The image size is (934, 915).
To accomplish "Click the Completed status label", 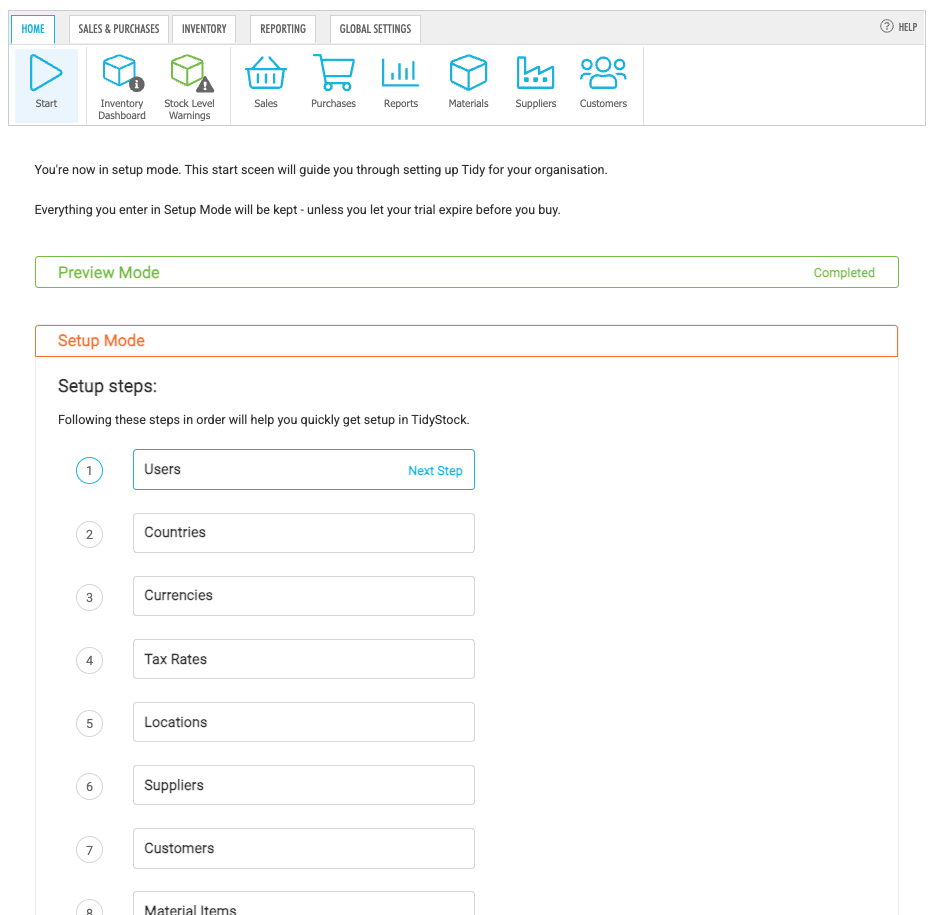I will click(844, 273).
